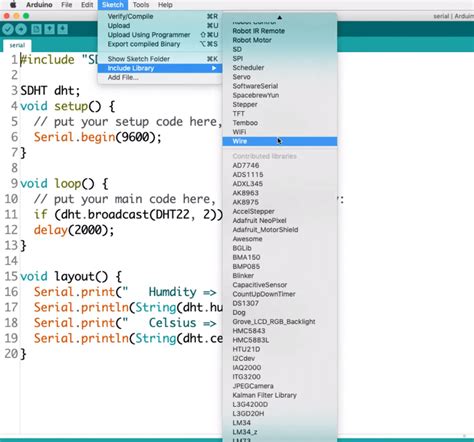Include the SD library
474x442 pixels.
pos(280,49)
